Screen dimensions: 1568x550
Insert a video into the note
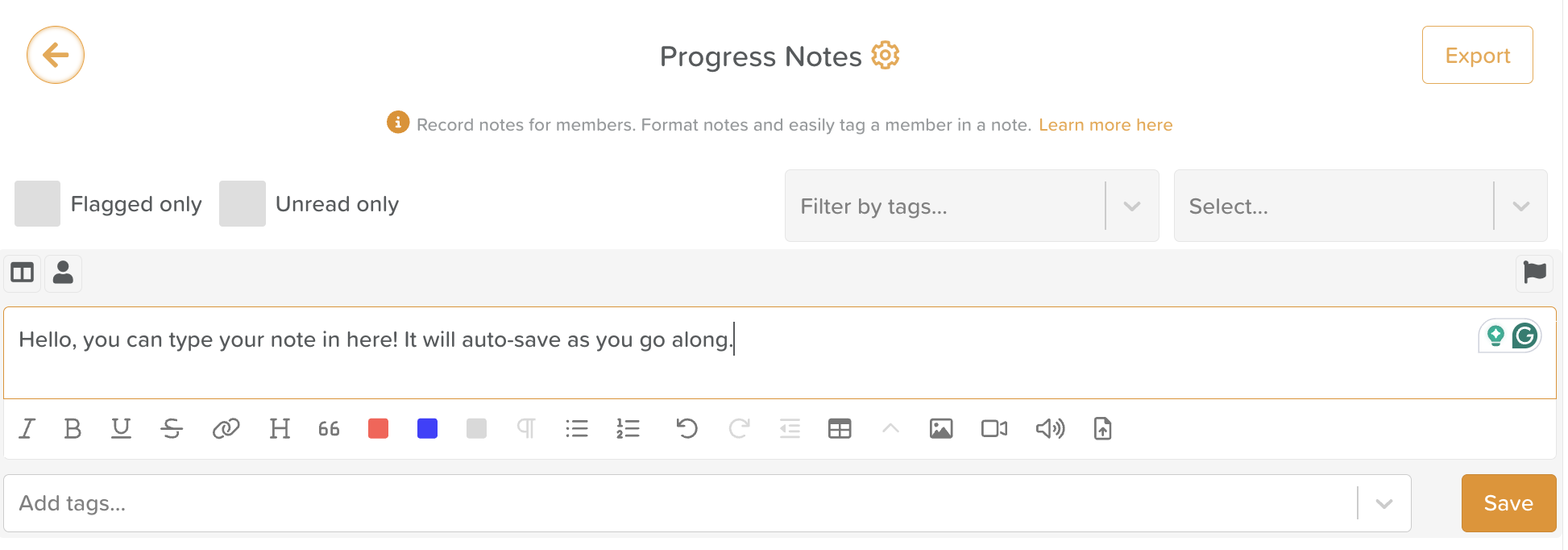993,428
